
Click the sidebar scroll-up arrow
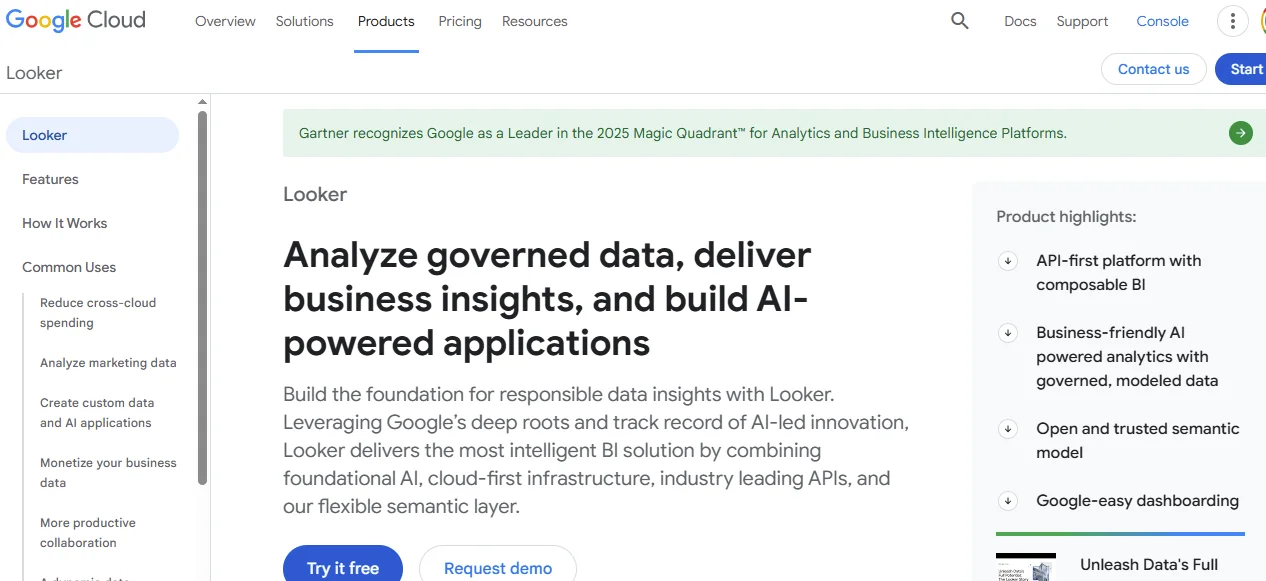[x=202, y=102]
